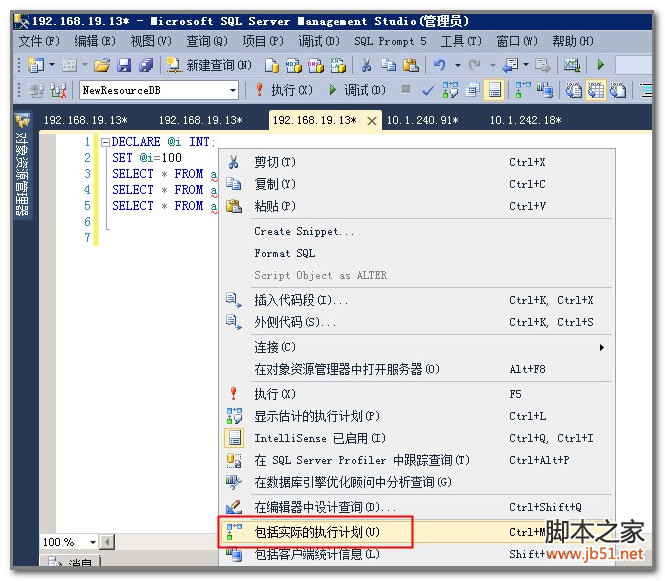
Task: Select Create Snippet... menu entry
Action: [417, 232]
